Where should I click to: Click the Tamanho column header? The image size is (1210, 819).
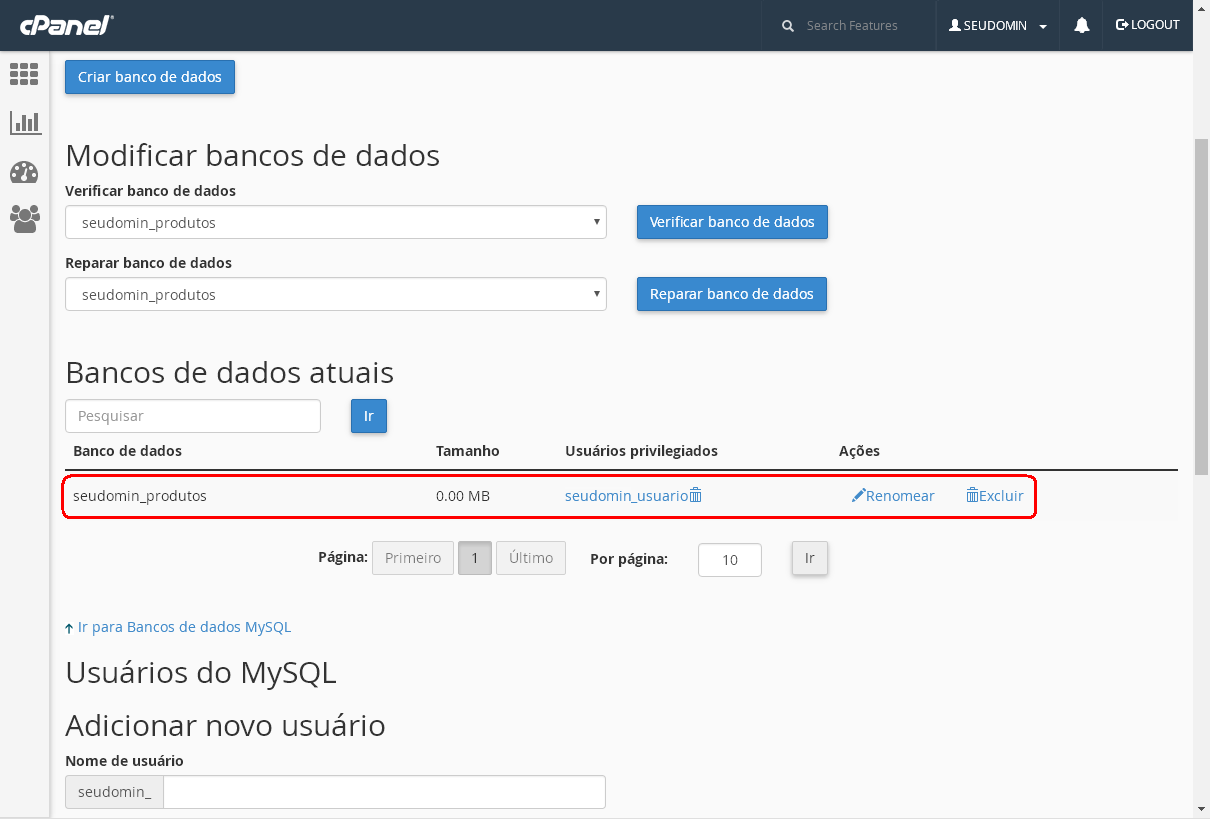tap(468, 451)
